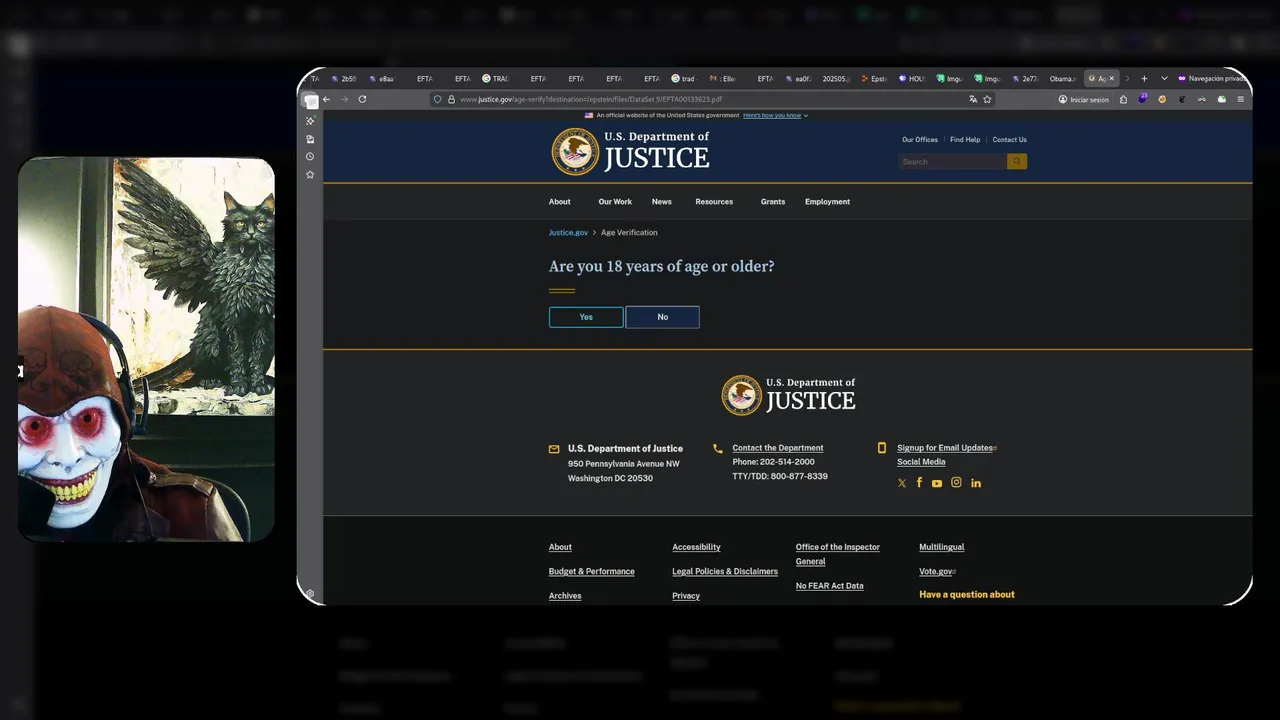Open the Our Offices link
The height and width of the screenshot is (720, 1280).
[920, 140]
